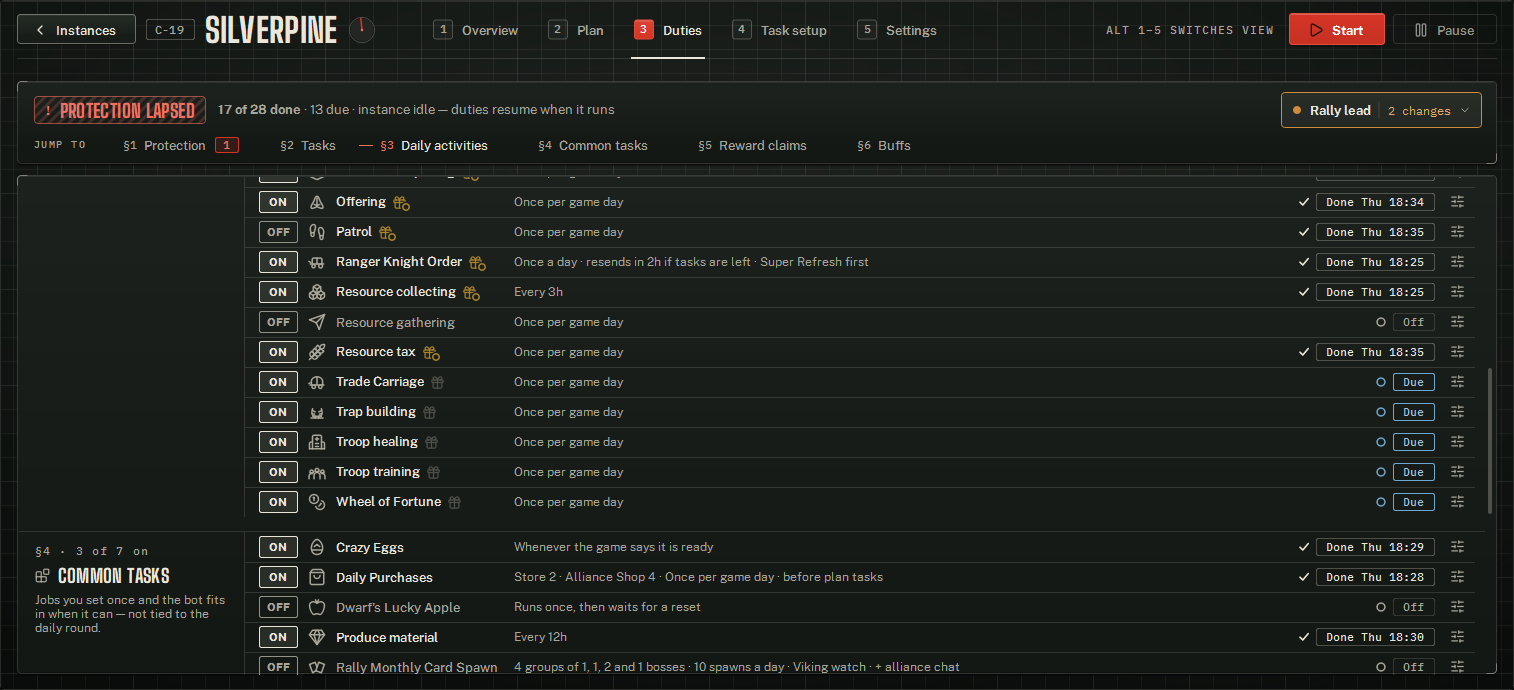This screenshot has width=1514, height=690.
Task: Enable the Resource gathering toggle
Action: (278, 322)
